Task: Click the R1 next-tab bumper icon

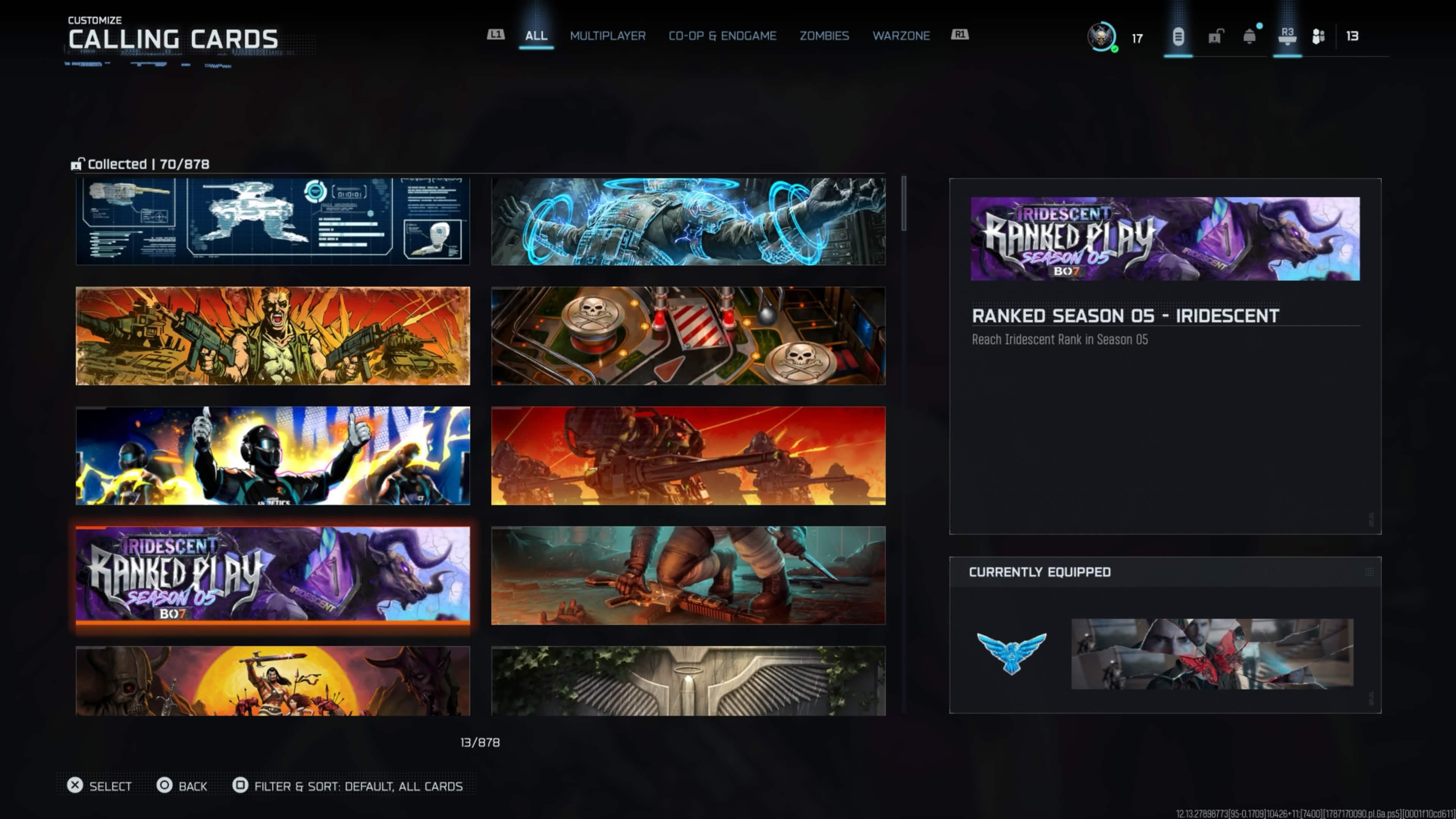Action: tap(960, 35)
